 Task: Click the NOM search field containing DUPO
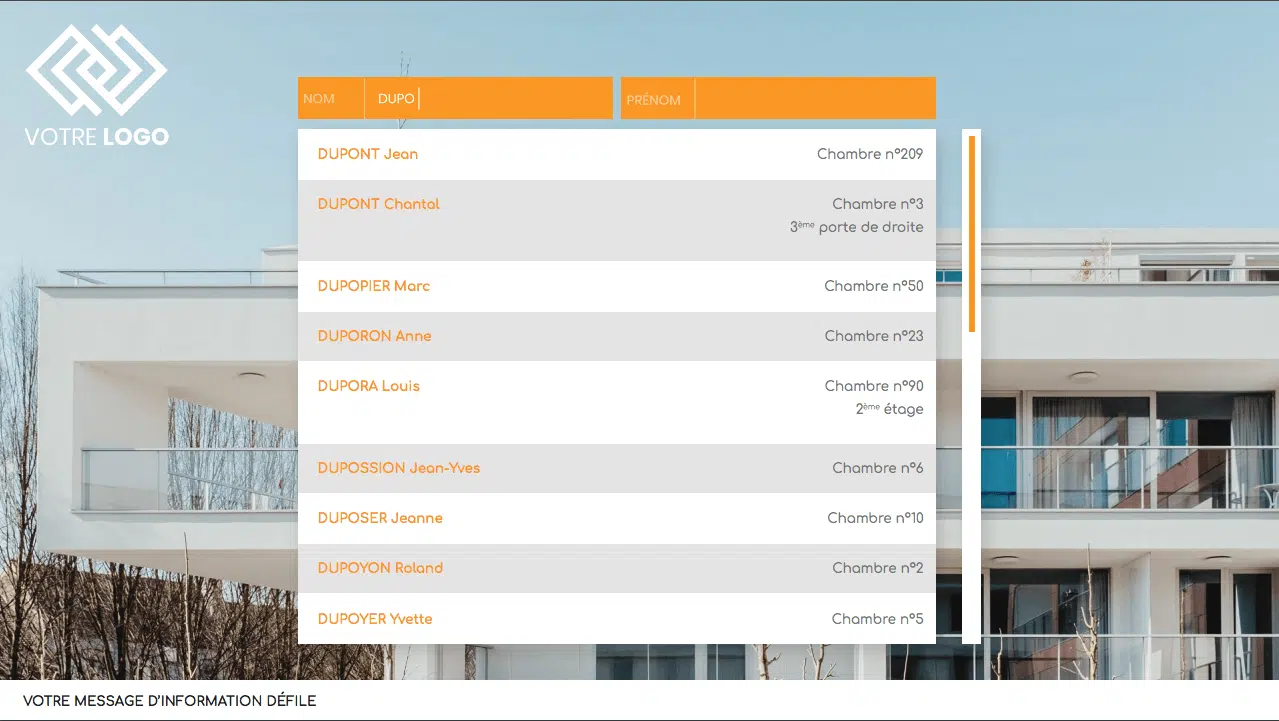click(487, 99)
